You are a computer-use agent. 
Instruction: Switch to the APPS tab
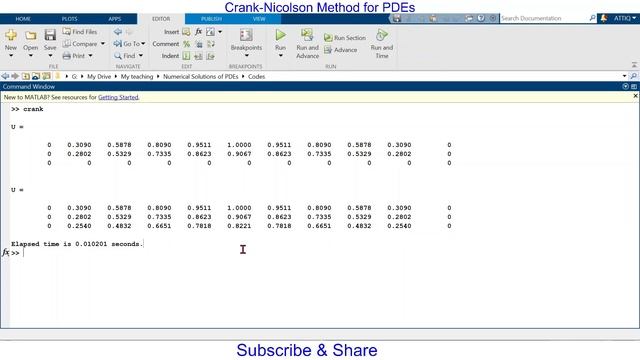(115, 19)
